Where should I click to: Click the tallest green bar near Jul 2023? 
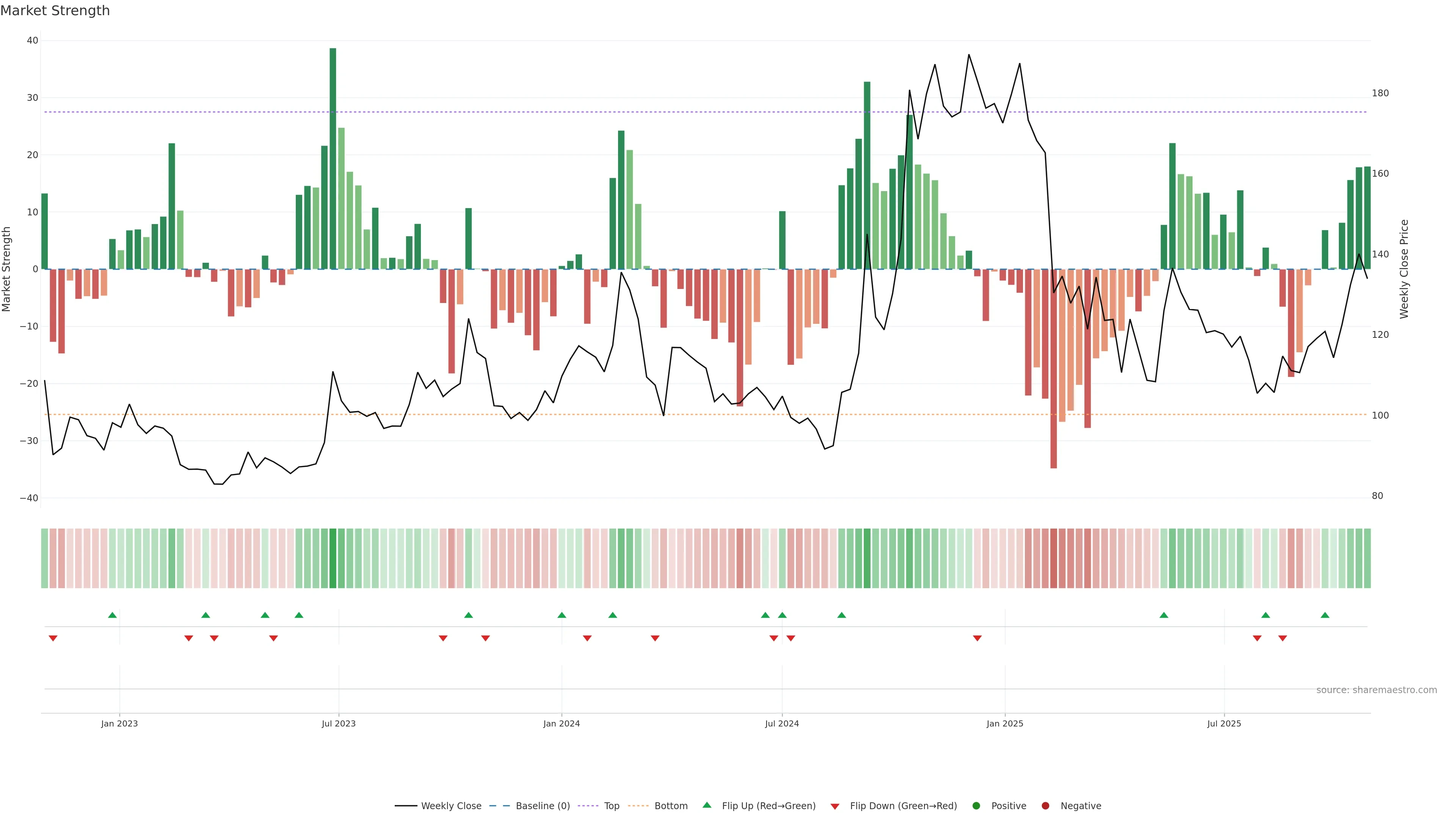[x=333, y=158]
